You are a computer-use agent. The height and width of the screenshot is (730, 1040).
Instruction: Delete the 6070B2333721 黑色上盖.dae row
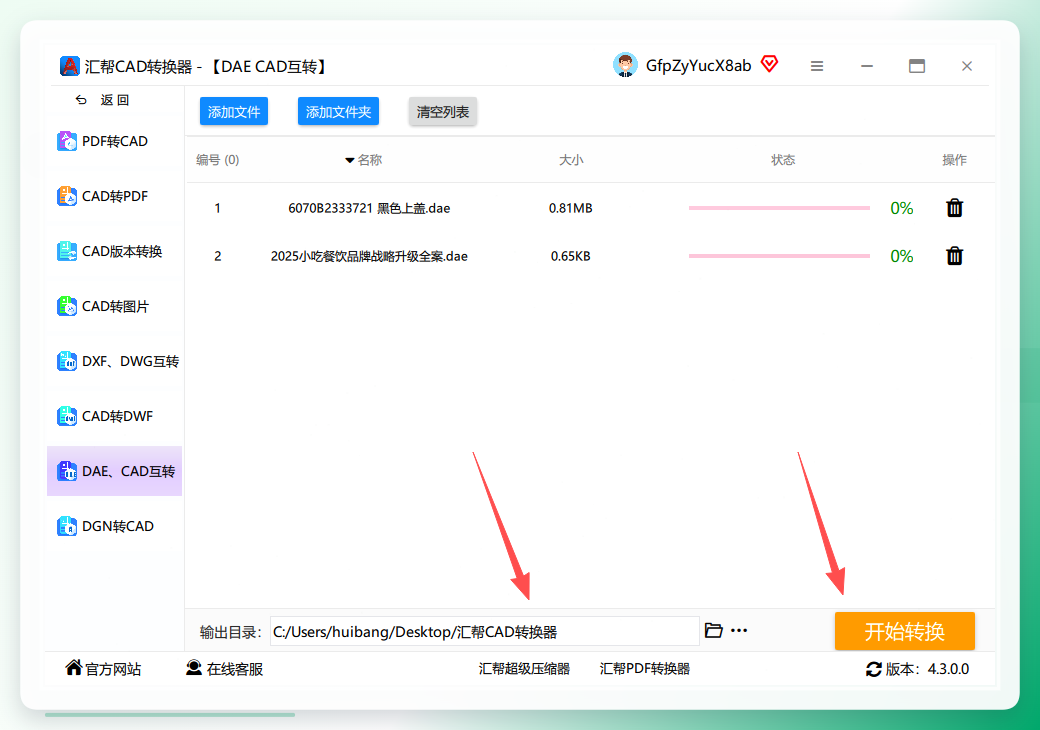954,208
